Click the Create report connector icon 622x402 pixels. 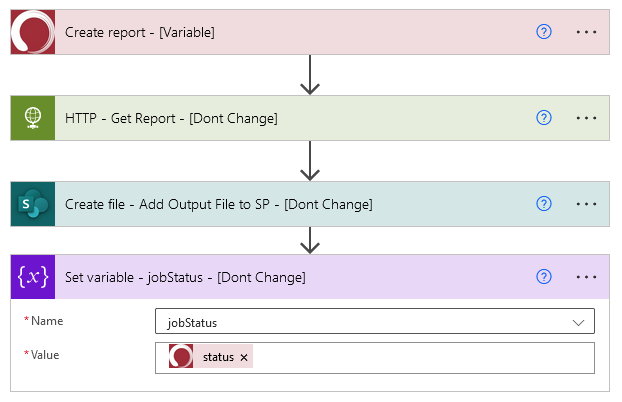tap(32, 32)
